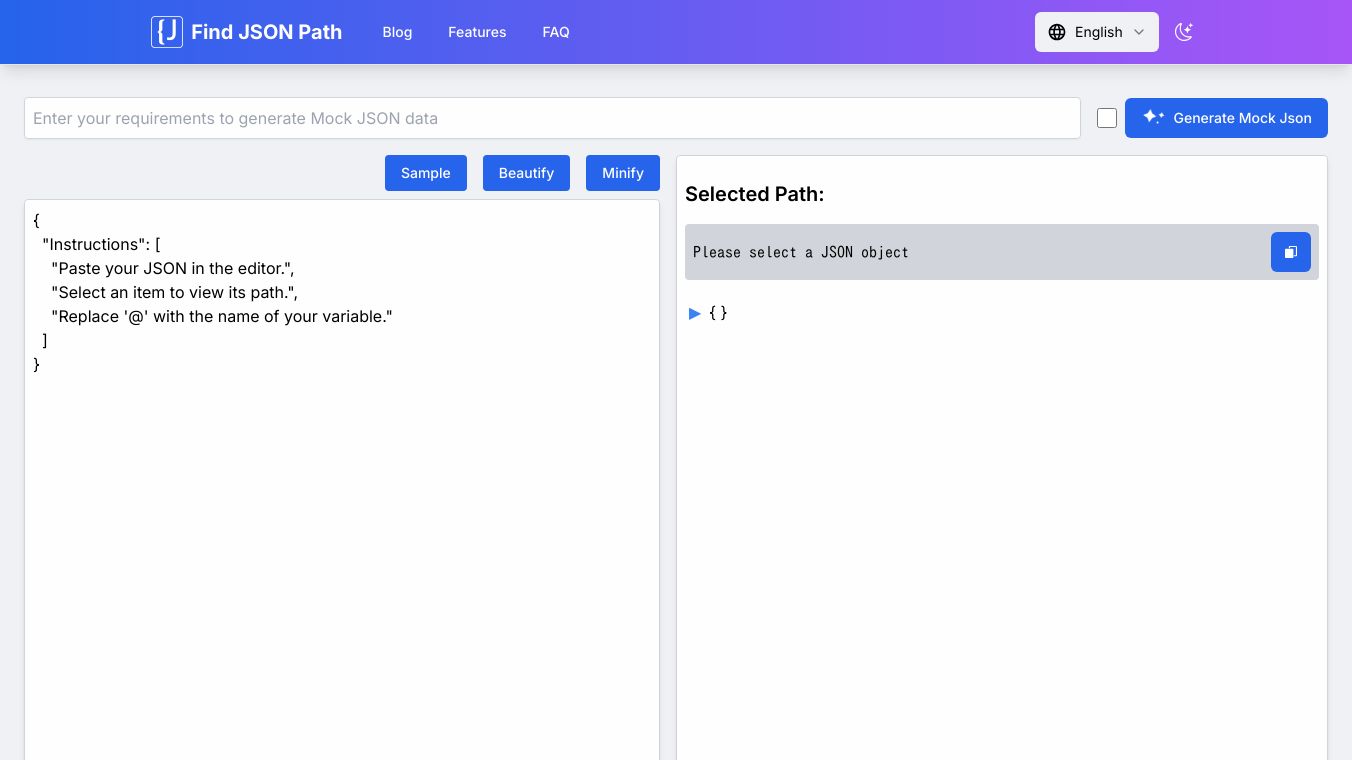This screenshot has width=1352, height=760.
Task: Click the globe icon in the language selector
Action: click(x=1057, y=32)
